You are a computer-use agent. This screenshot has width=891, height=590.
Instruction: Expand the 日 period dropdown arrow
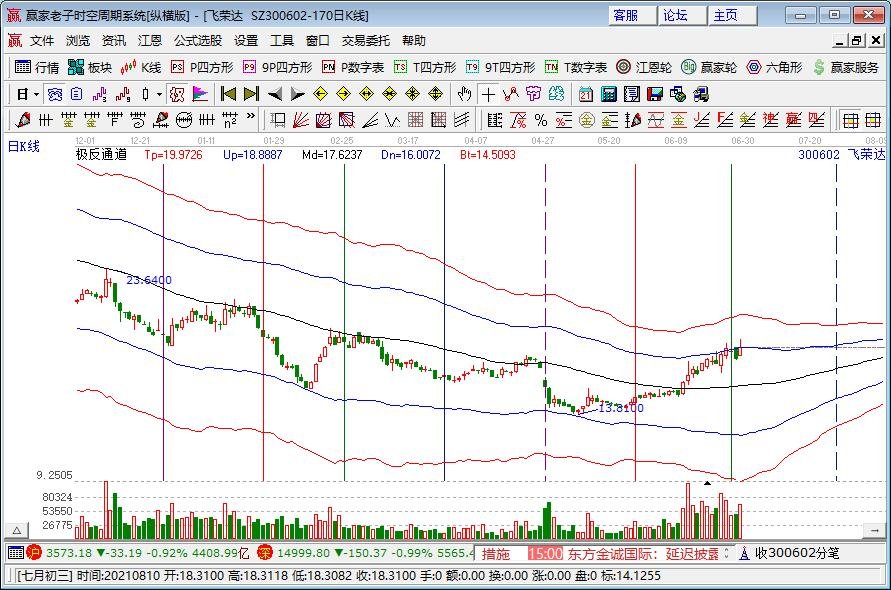(x=36, y=94)
